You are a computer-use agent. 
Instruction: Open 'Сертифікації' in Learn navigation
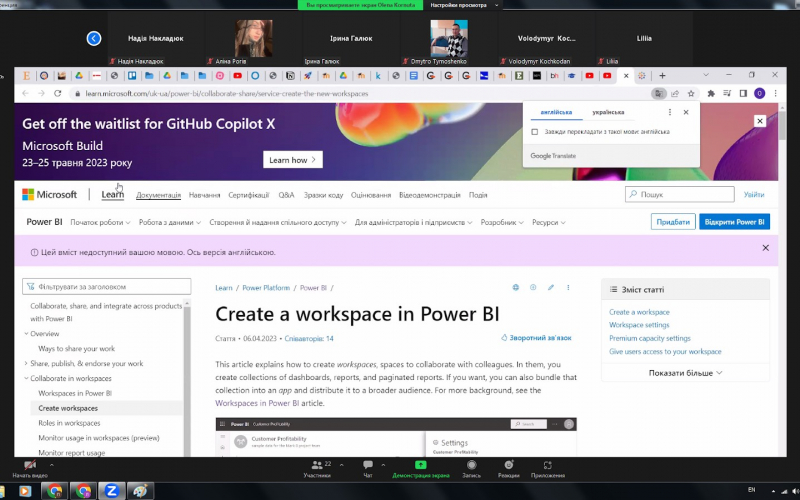[x=248, y=195]
